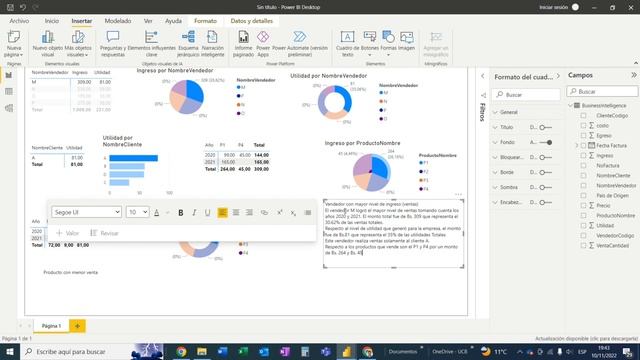Screen dimensions: 640x360
Task: Toggle the Bloquear switch
Action: 545,157
